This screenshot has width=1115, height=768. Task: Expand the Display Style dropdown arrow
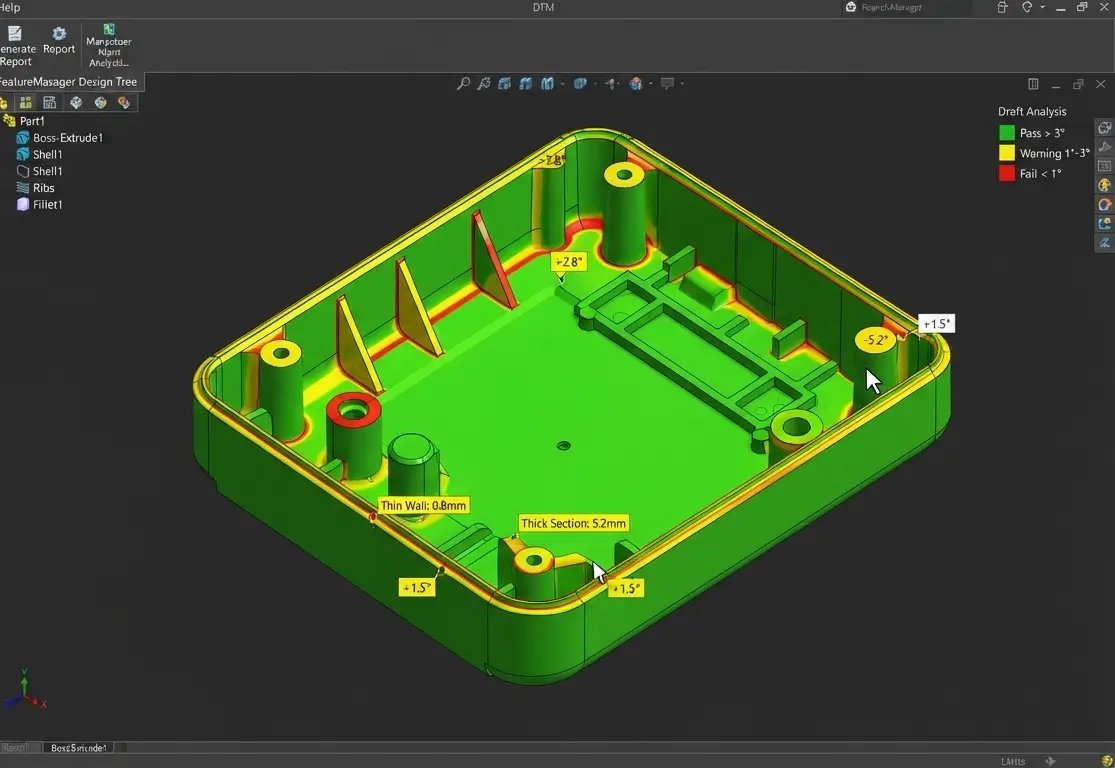pyautogui.click(x=595, y=84)
